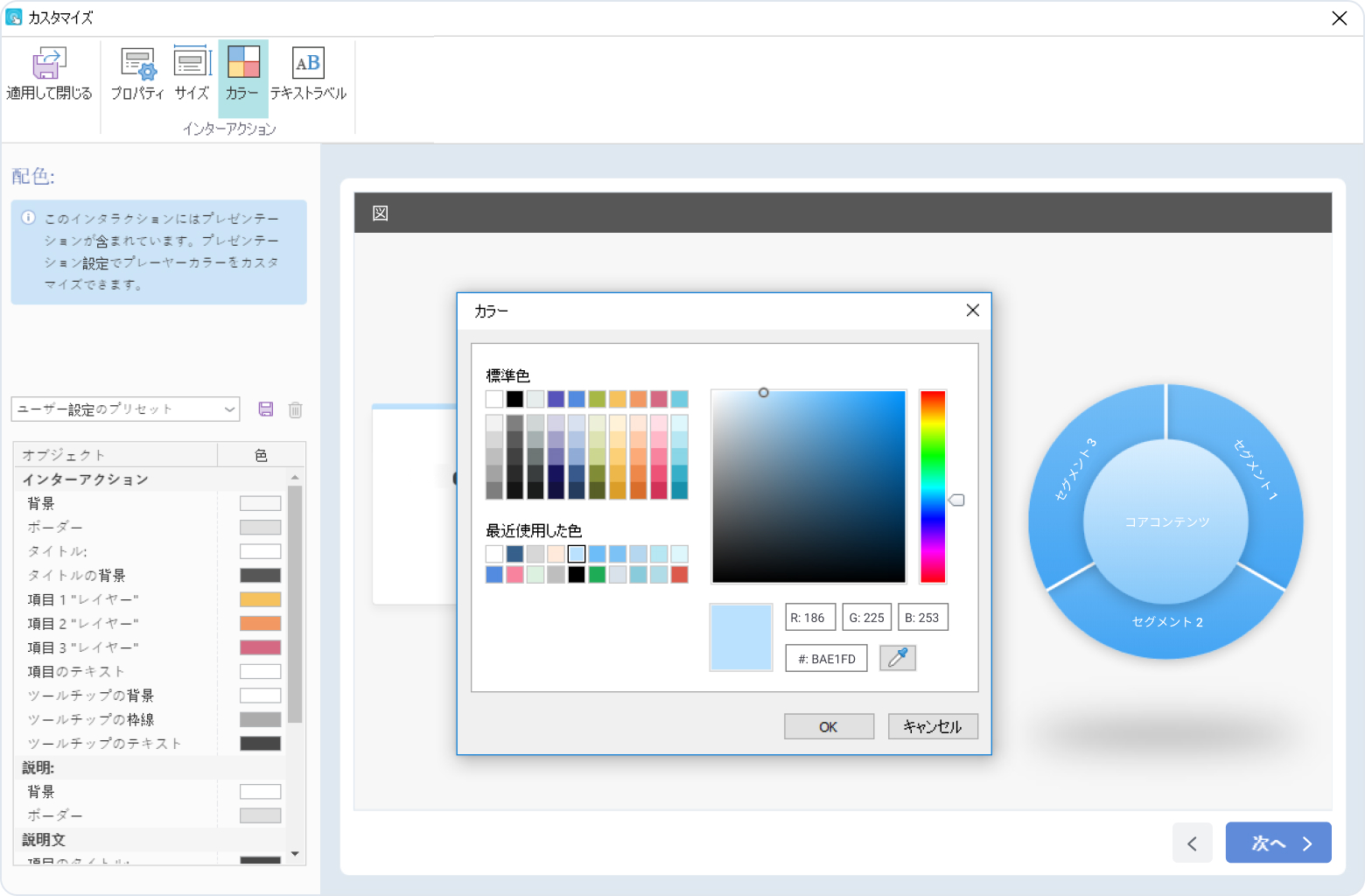1365x896 pixels.
Task: Click the ツールチップの背景 row label
Action: (x=91, y=696)
